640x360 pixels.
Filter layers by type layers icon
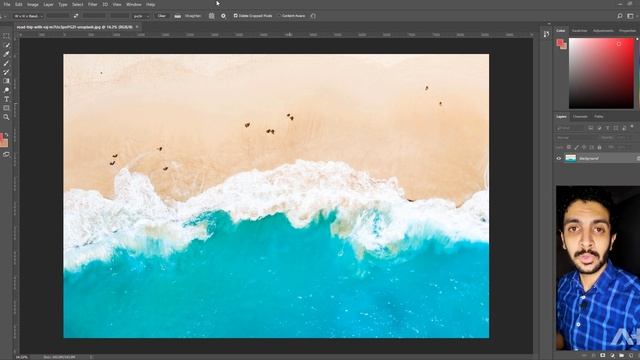pos(607,128)
